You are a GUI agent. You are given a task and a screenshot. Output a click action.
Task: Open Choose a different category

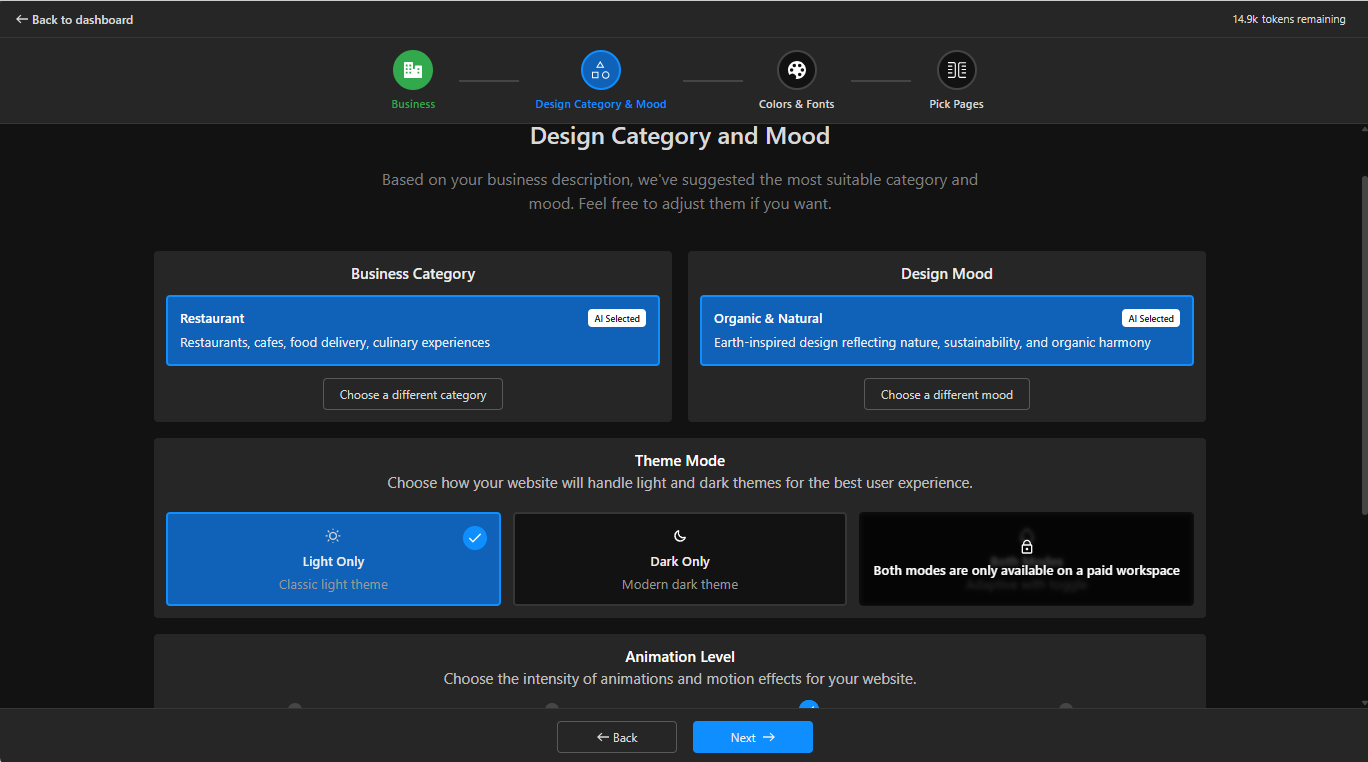413,395
